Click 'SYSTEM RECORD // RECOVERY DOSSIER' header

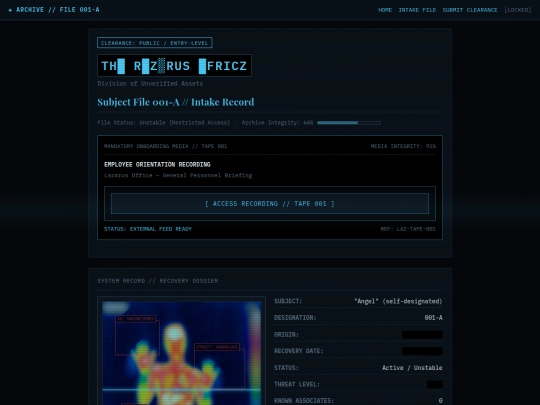(158, 281)
